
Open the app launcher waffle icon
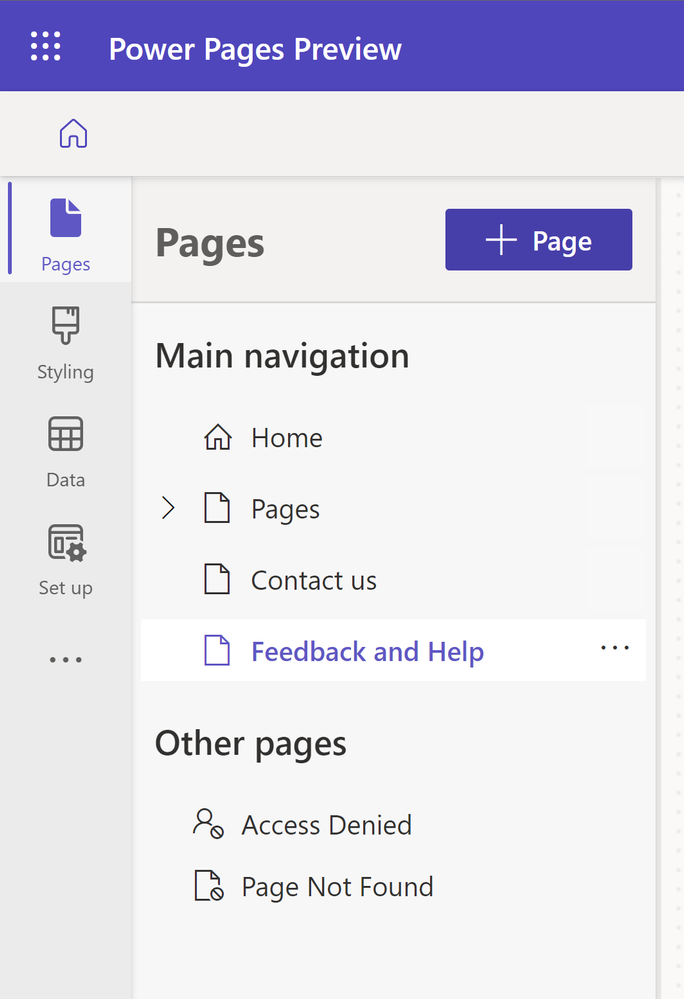[x=46, y=47]
